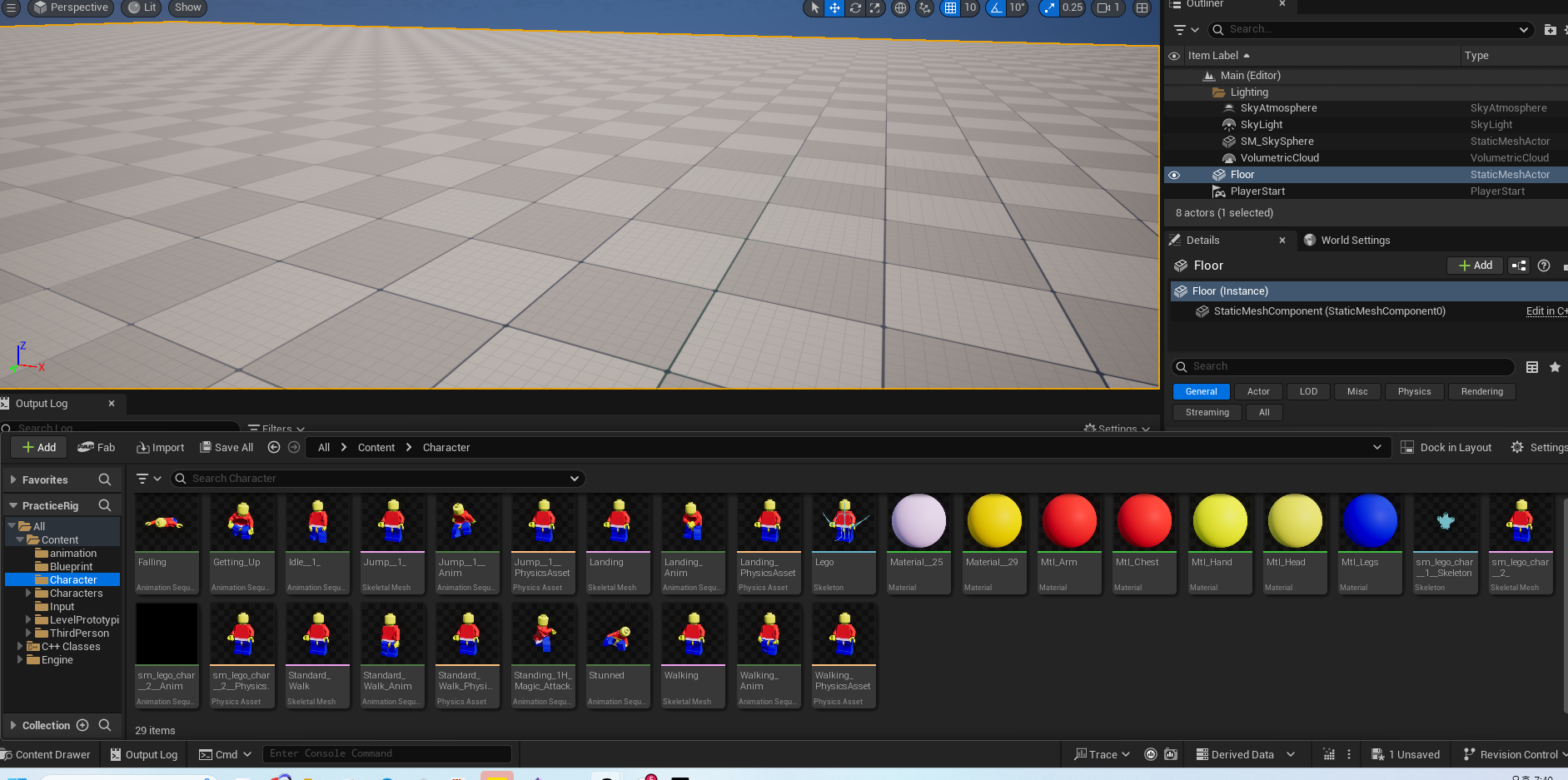Screen dimensions: 1568x780
Task: Toggle scale snapping icon
Action: 1049,7
